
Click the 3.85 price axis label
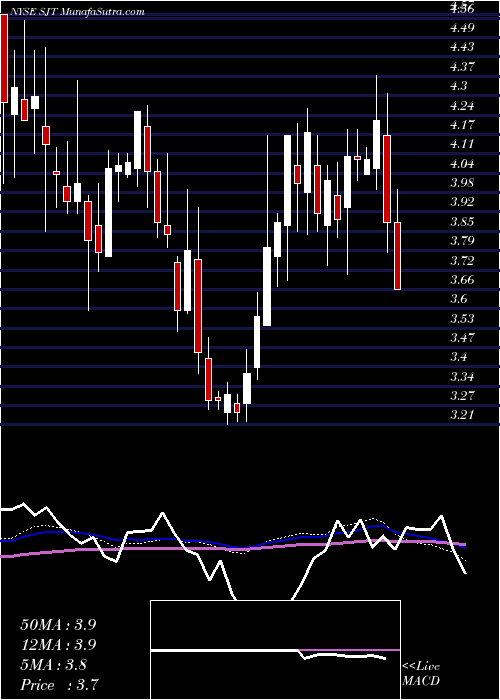click(462, 222)
